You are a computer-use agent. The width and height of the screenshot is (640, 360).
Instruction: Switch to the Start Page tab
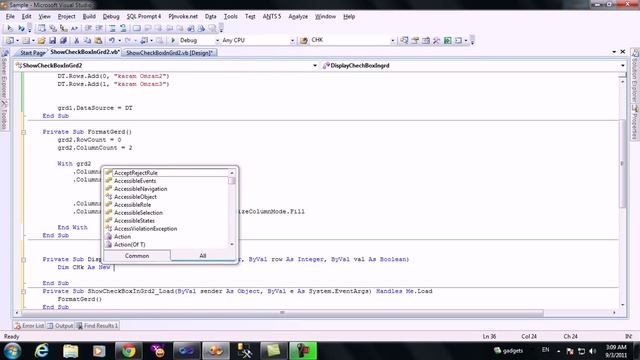tap(32, 53)
